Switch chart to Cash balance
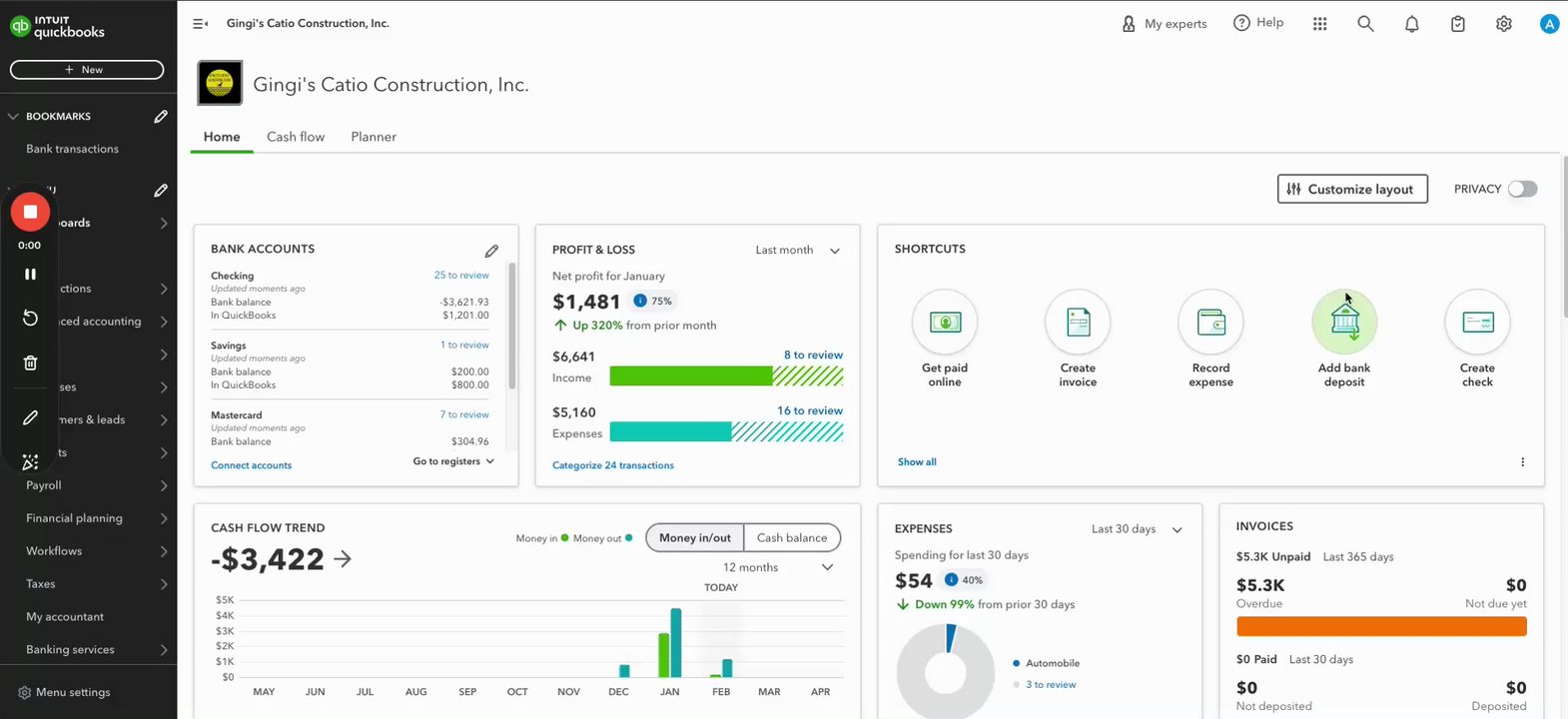Screen dimensions: 1568x719 792,537
